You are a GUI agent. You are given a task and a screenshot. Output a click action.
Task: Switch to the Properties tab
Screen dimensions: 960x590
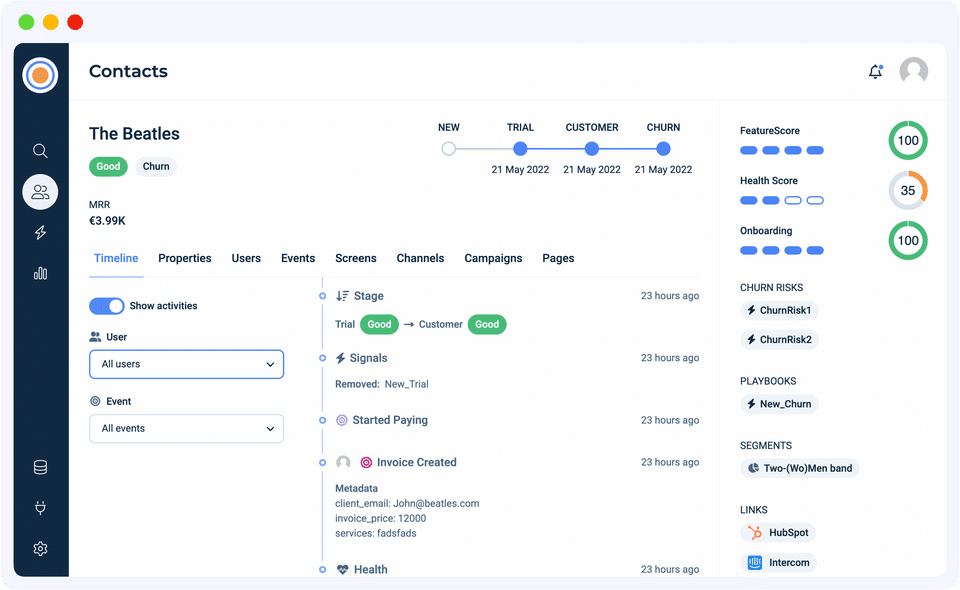185,258
